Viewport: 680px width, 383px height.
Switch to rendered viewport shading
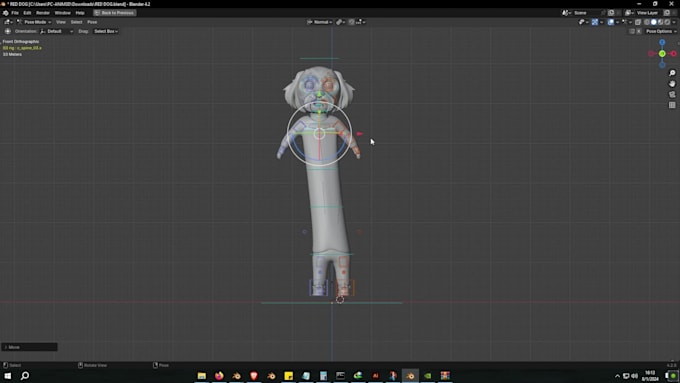click(x=667, y=22)
